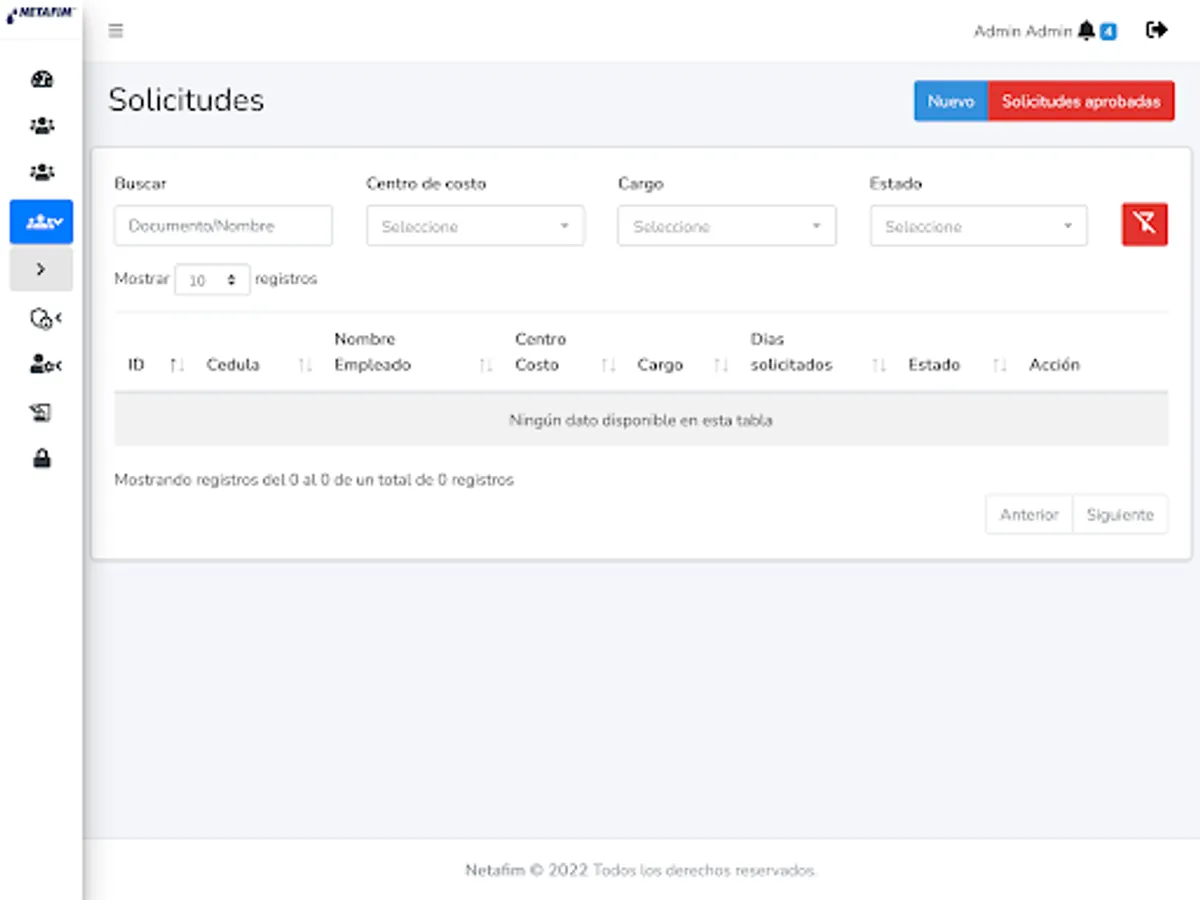Open the dashboard gauge icon in sidebar
The height and width of the screenshot is (900, 1200).
42,80
